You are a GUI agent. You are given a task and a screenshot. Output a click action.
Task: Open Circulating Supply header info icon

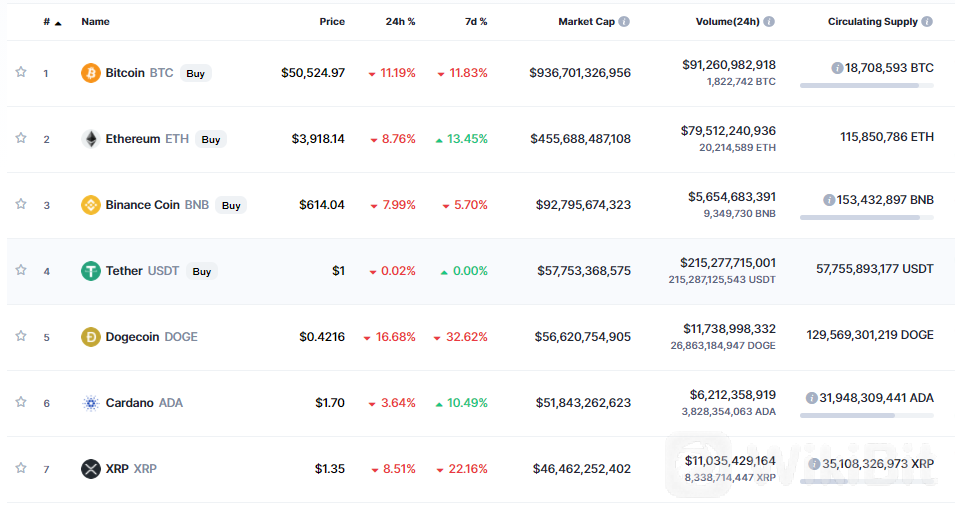coord(926,21)
